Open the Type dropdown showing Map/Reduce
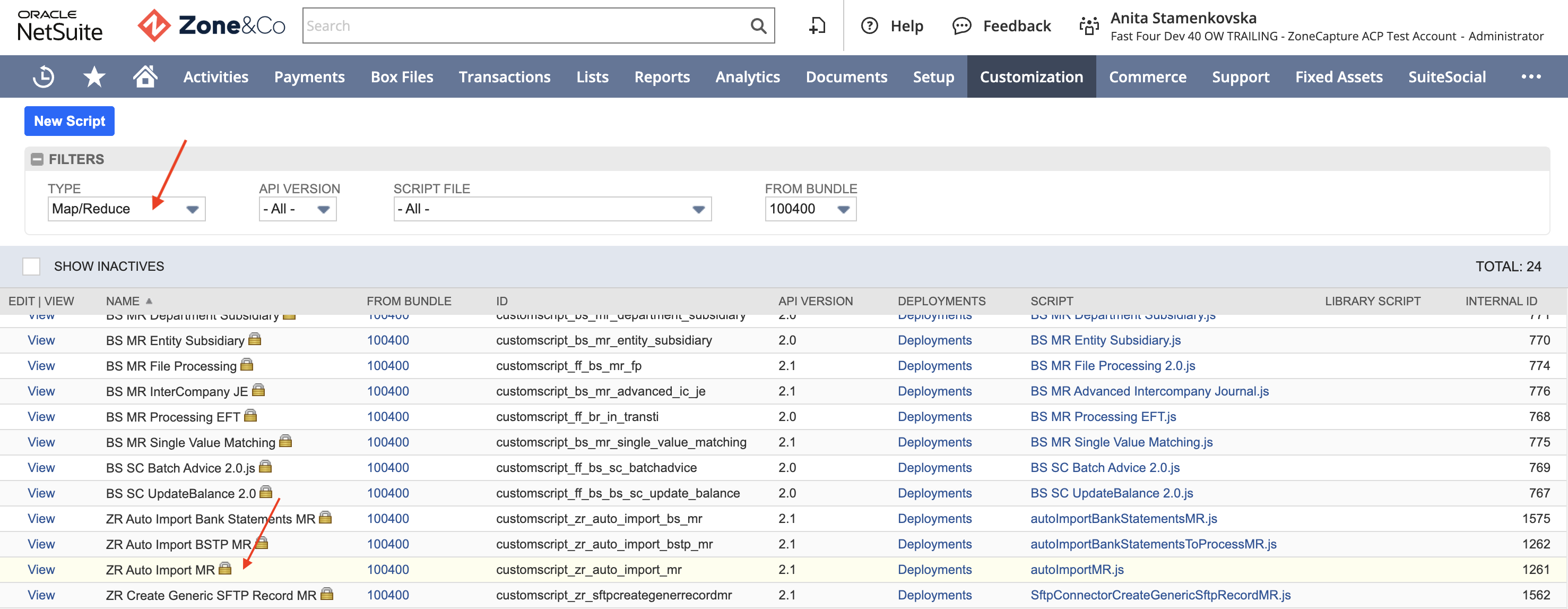1568x609 pixels. [127, 209]
